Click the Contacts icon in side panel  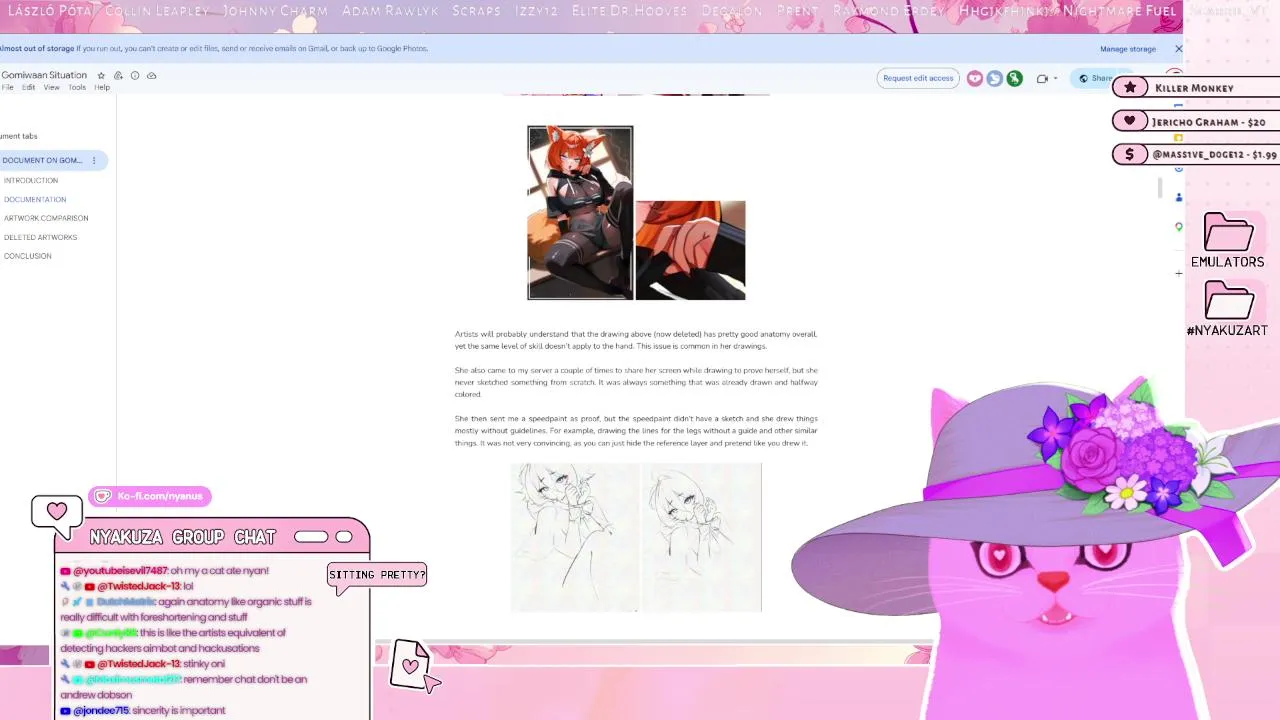[x=1178, y=197]
